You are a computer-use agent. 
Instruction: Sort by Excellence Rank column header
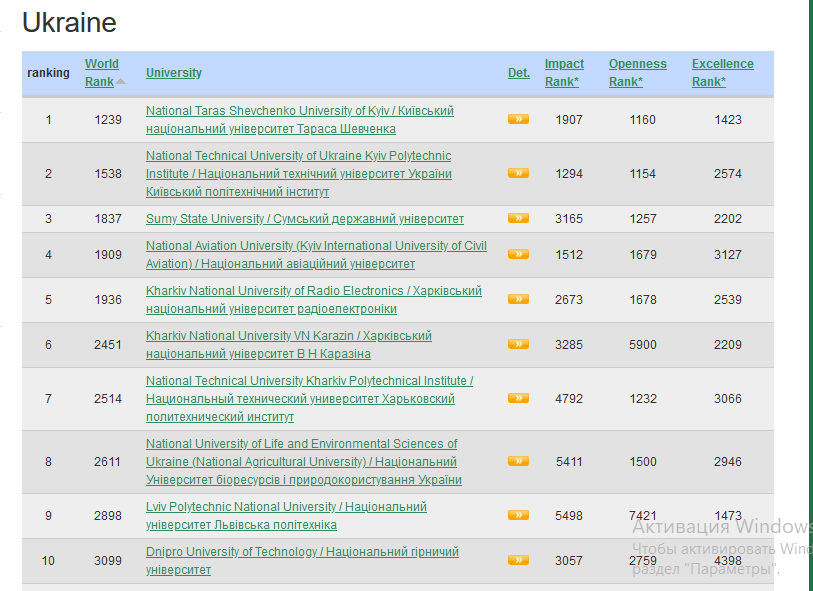point(722,72)
